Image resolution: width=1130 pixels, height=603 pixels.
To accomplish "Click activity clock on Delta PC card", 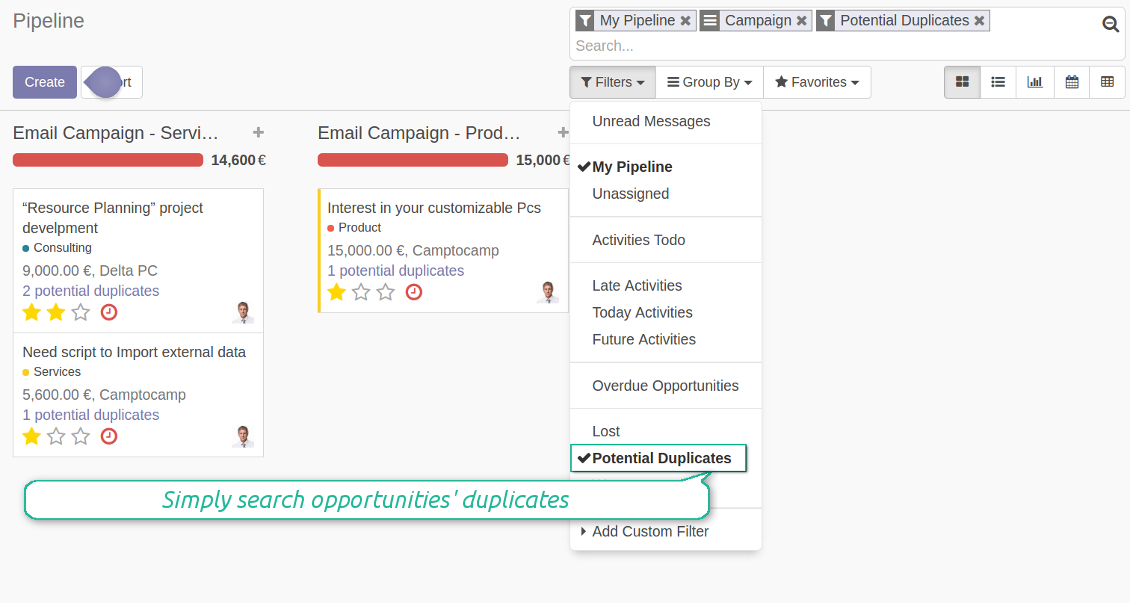I will pyautogui.click(x=109, y=312).
